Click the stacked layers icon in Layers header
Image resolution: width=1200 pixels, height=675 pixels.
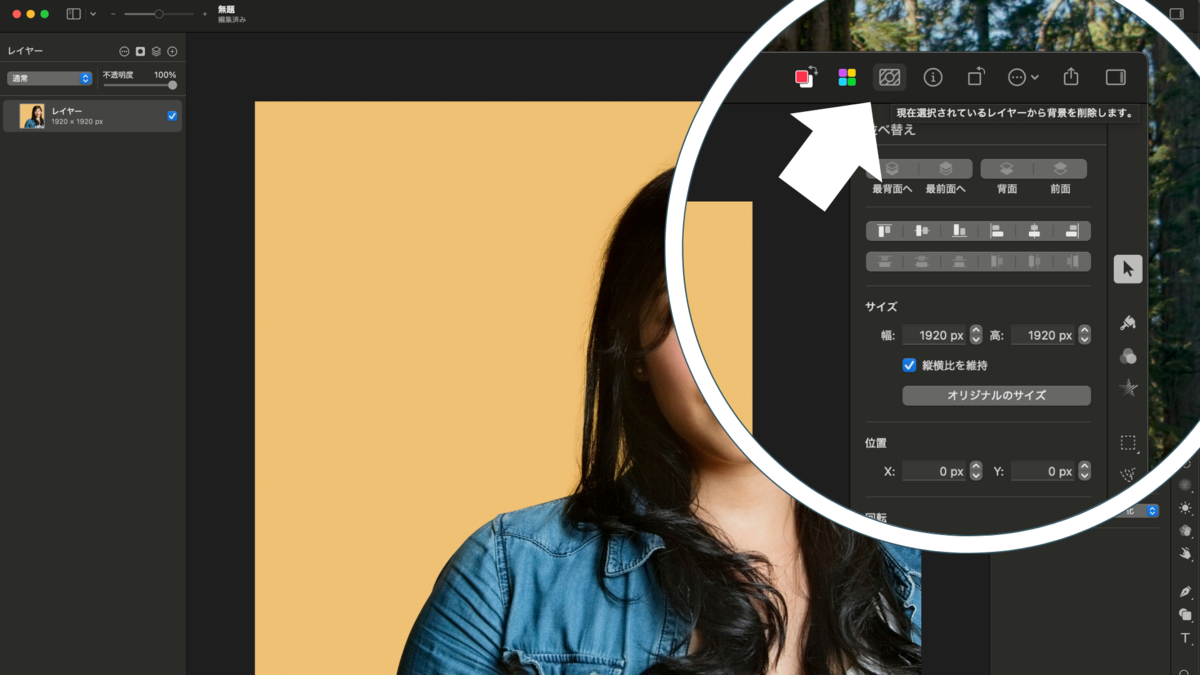click(156, 51)
